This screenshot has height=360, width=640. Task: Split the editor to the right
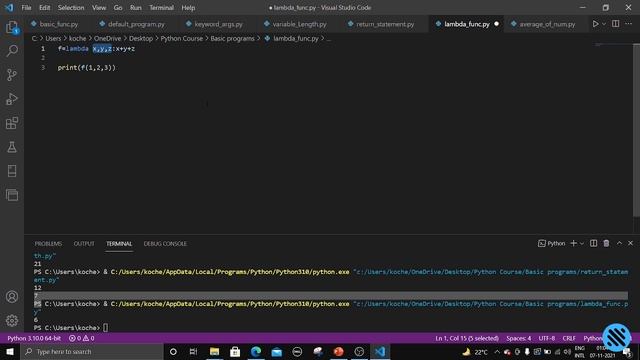pyautogui.click(x=616, y=24)
